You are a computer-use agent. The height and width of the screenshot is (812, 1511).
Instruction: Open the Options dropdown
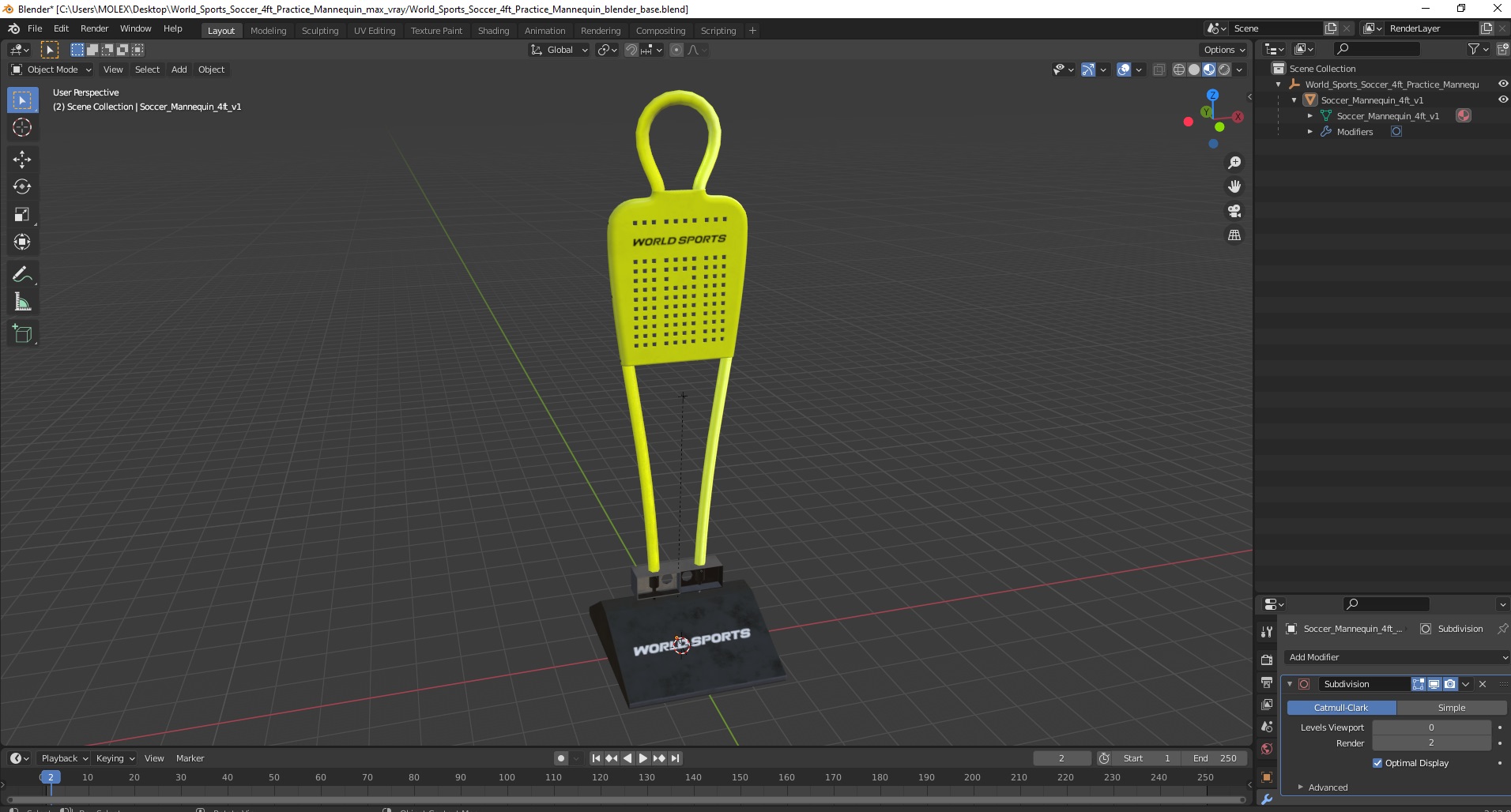[1224, 50]
